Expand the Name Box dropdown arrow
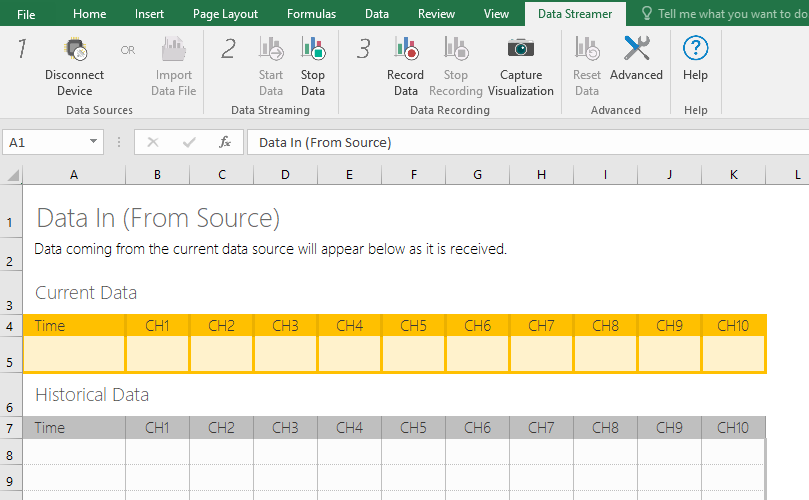809x500 pixels. point(93,142)
